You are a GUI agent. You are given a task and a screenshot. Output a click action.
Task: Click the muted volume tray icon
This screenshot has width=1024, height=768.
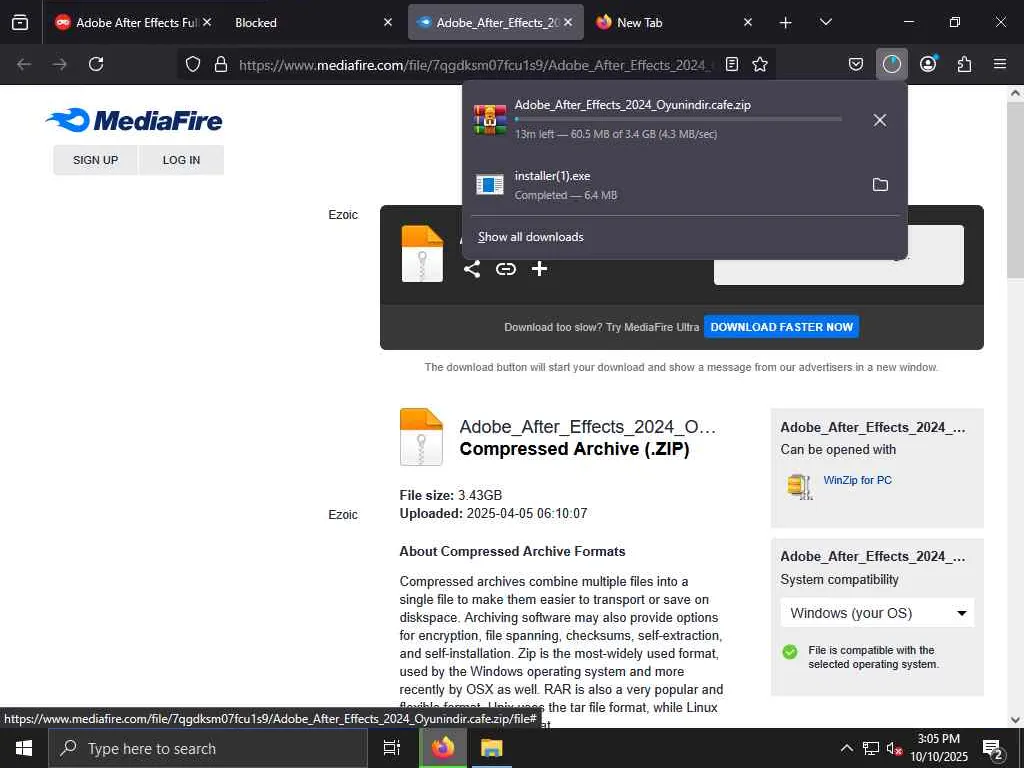click(894, 748)
